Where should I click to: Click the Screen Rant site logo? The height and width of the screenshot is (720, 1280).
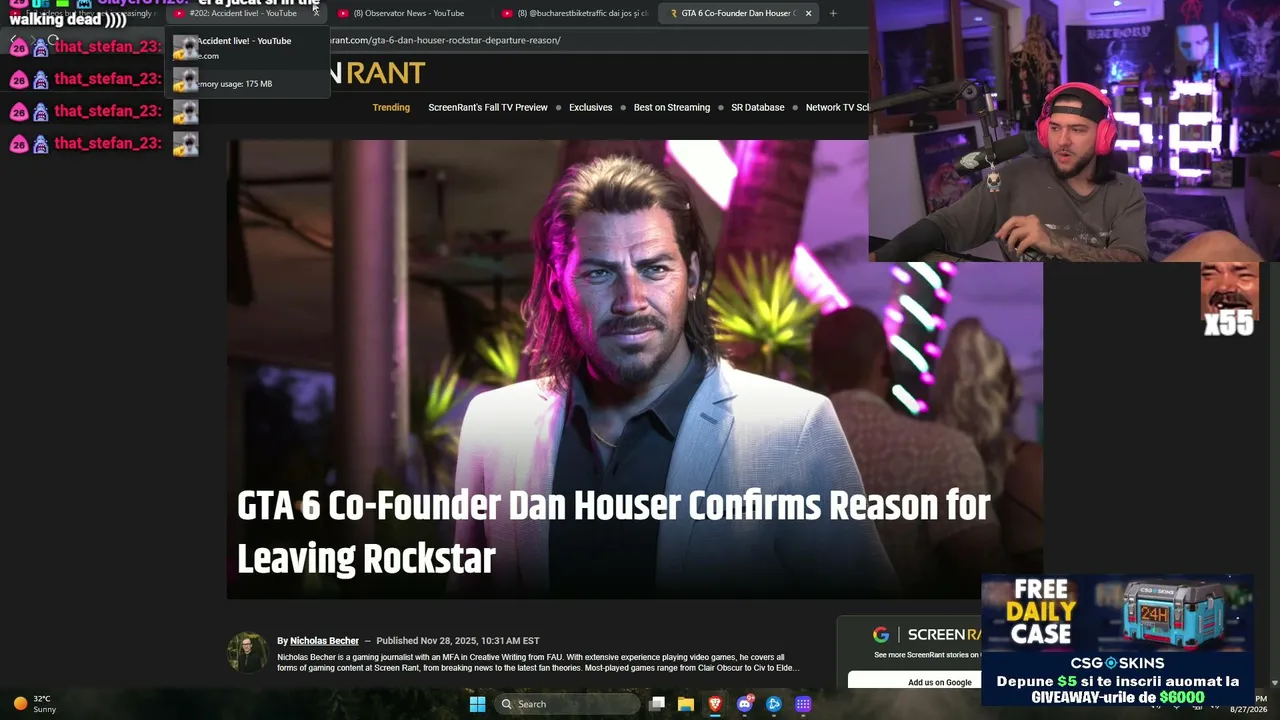[x=378, y=73]
